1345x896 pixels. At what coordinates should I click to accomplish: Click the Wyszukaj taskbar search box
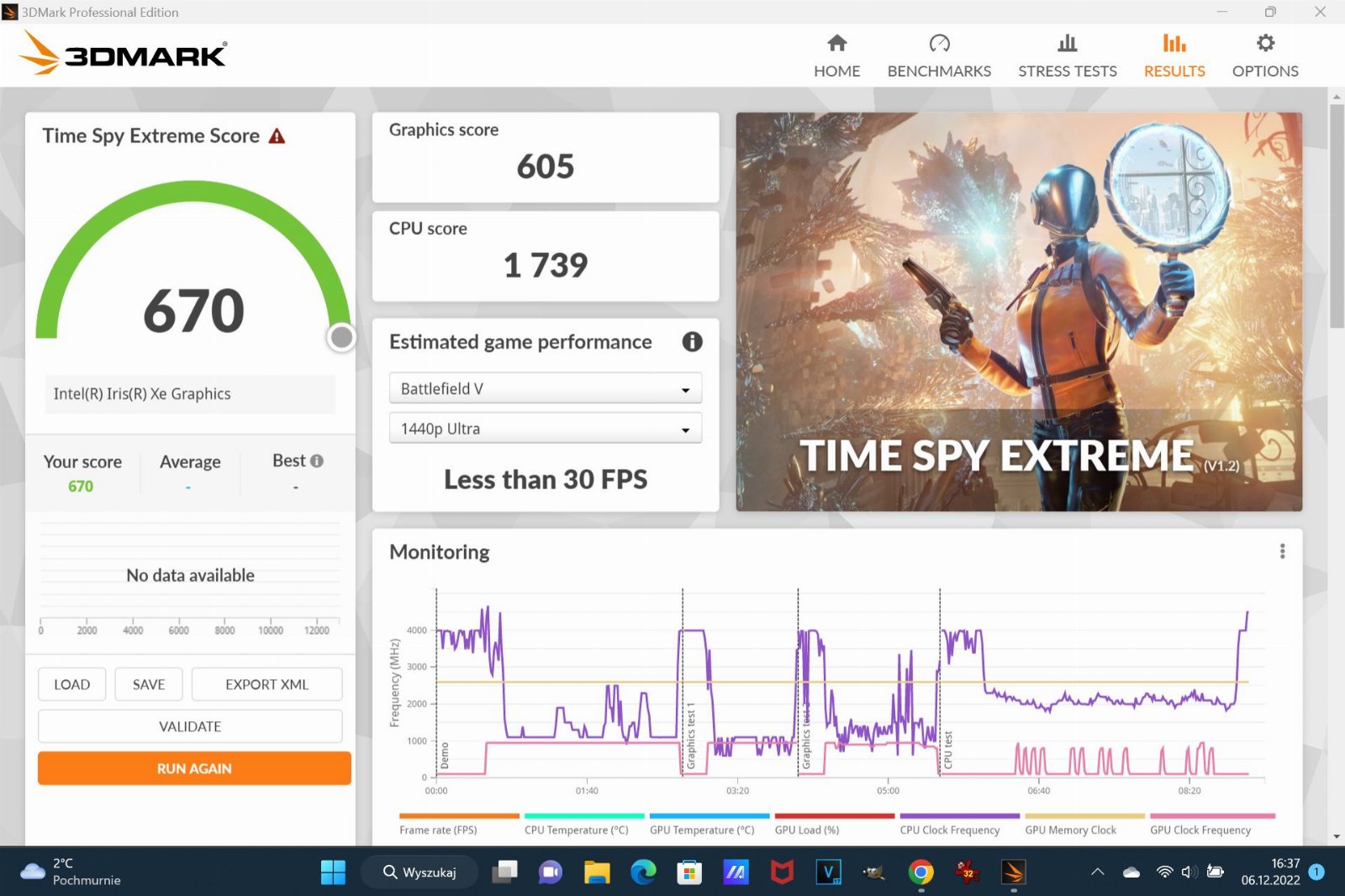coord(419,872)
